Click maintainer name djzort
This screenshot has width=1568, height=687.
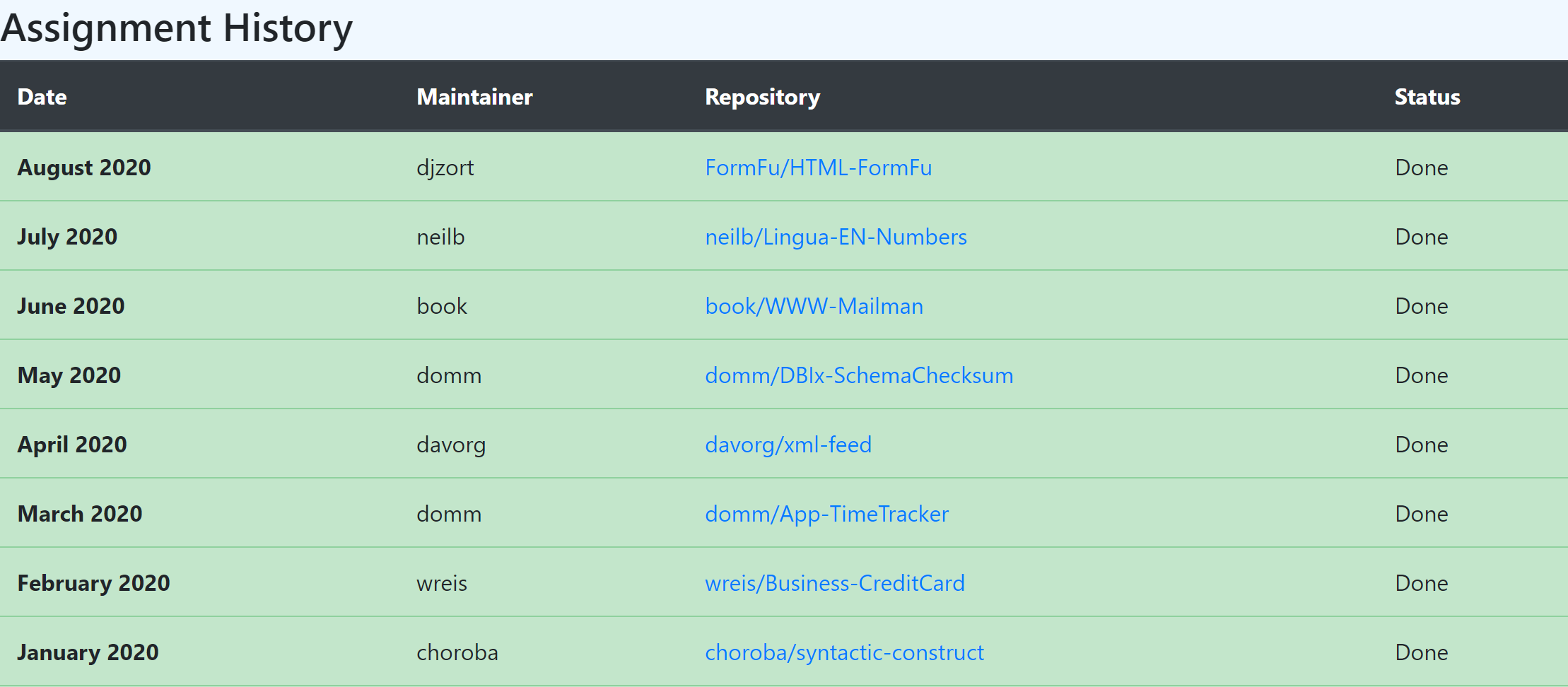(x=445, y=168)
